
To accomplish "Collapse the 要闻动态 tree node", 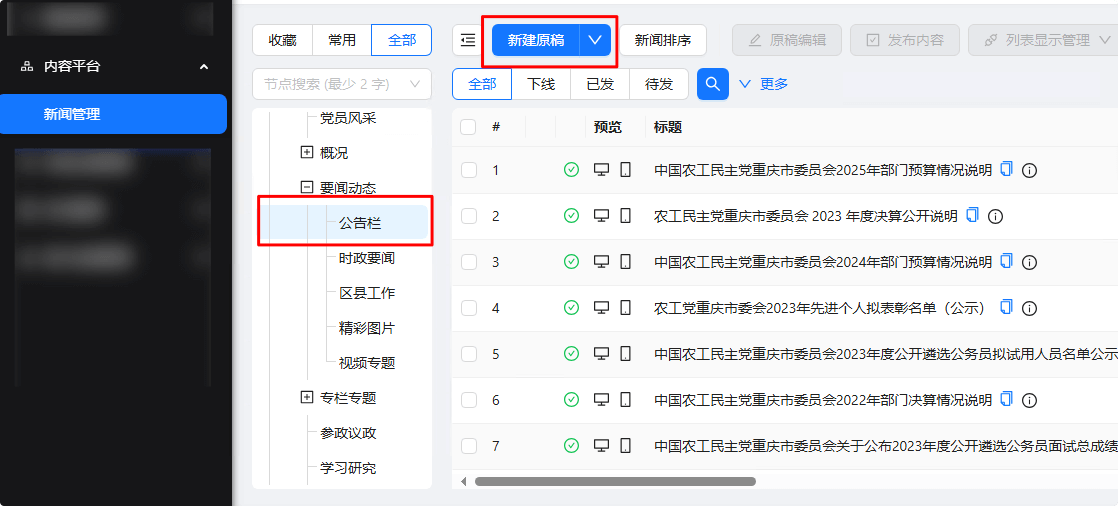I will pos(307,187).
